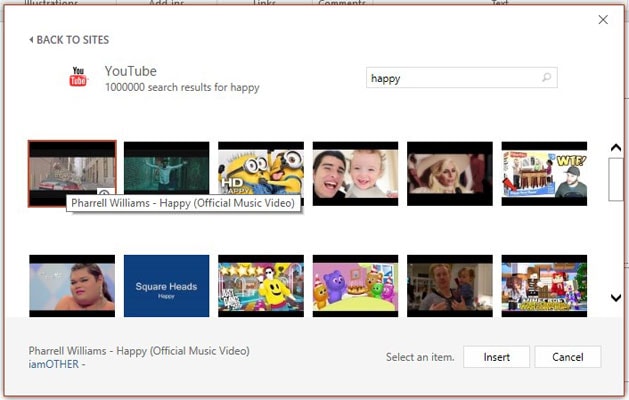Click the YouTube heading text
Screen dimensions: 629x400
tap(131, 71)
